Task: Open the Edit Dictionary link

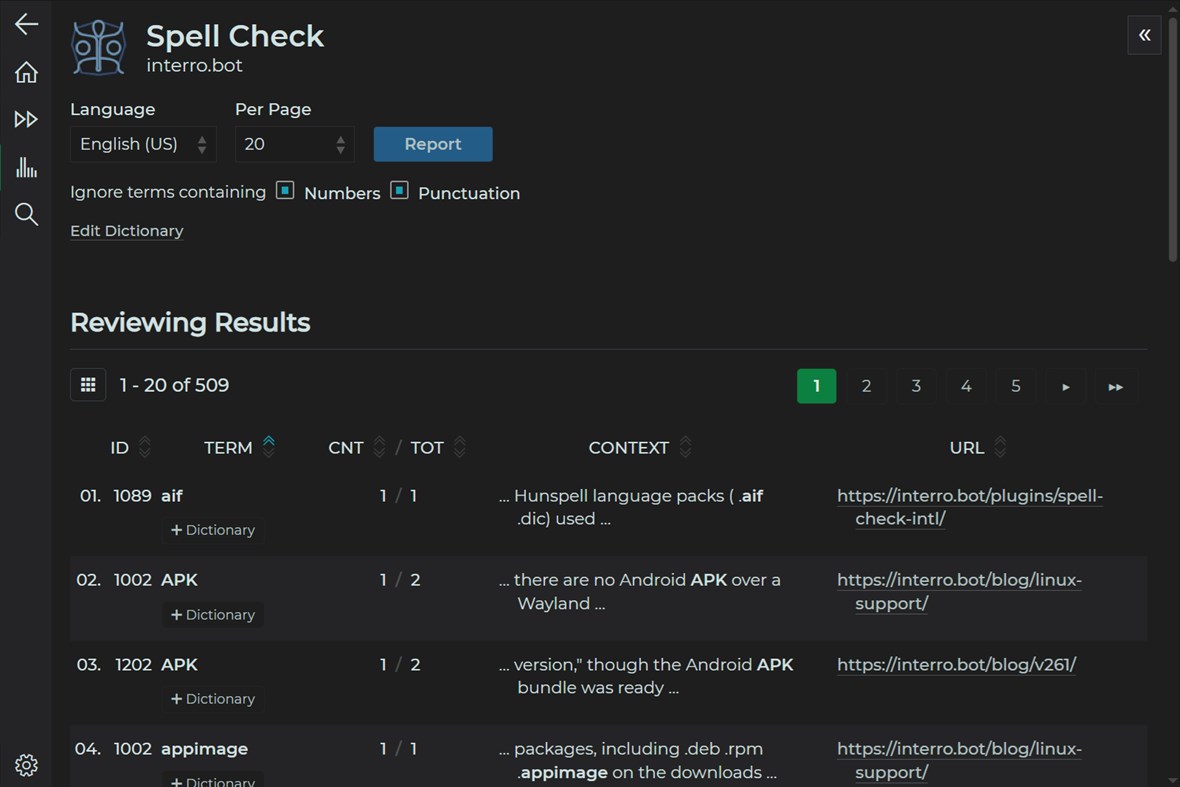Action: pyautogui.click(x=126, y=230)
